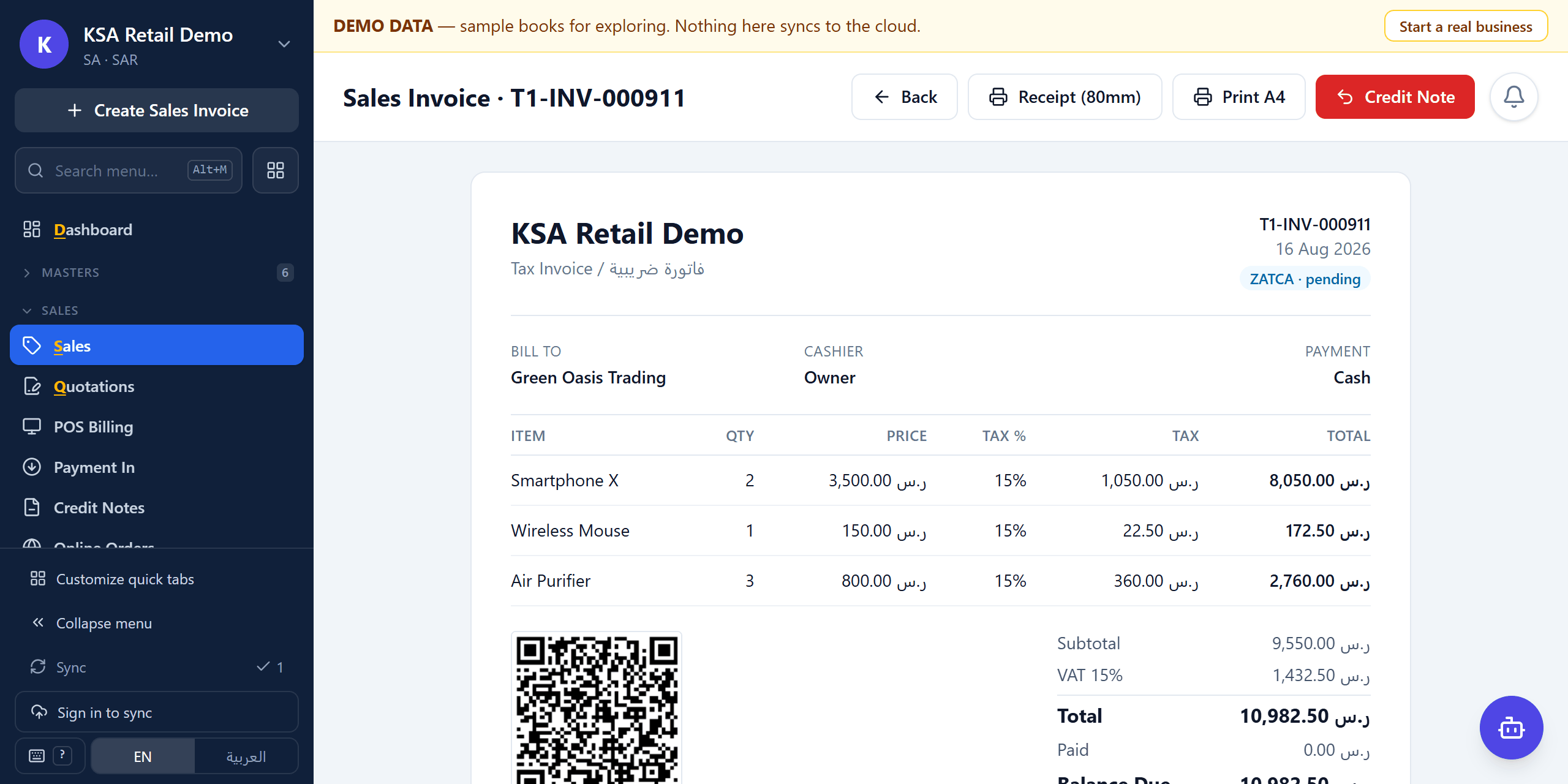Focus the Search menu field
This screenshot has height=784, width=1568.
[x=129, y=170]
